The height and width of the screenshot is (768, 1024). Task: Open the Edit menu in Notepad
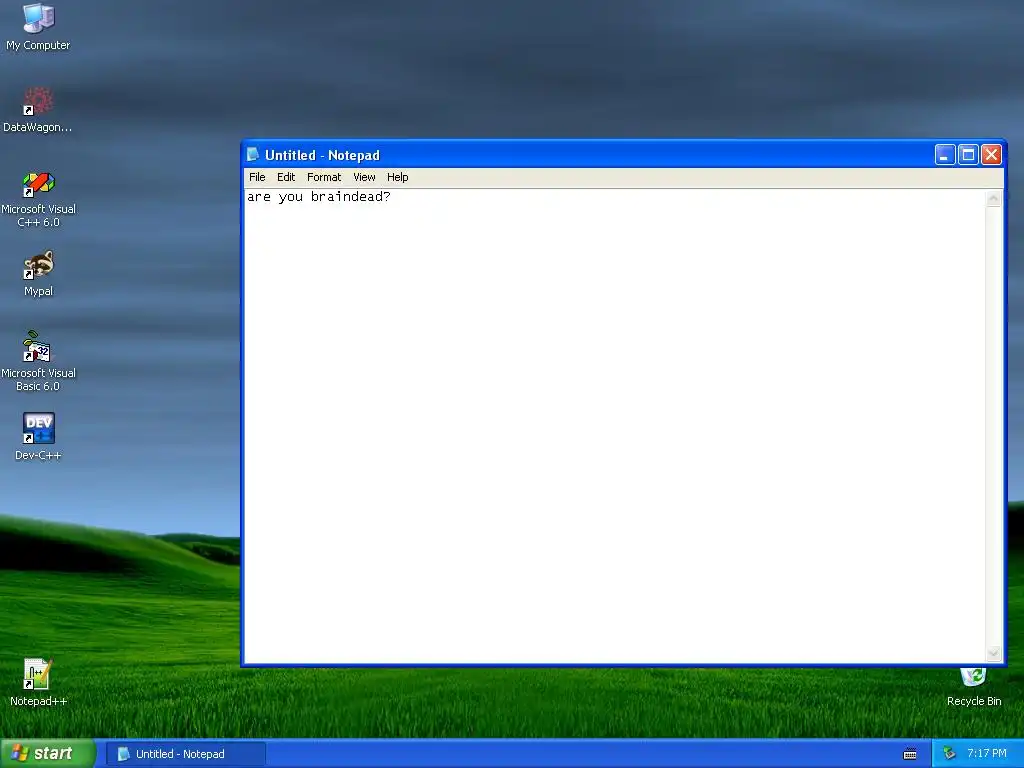click(285, 177)
